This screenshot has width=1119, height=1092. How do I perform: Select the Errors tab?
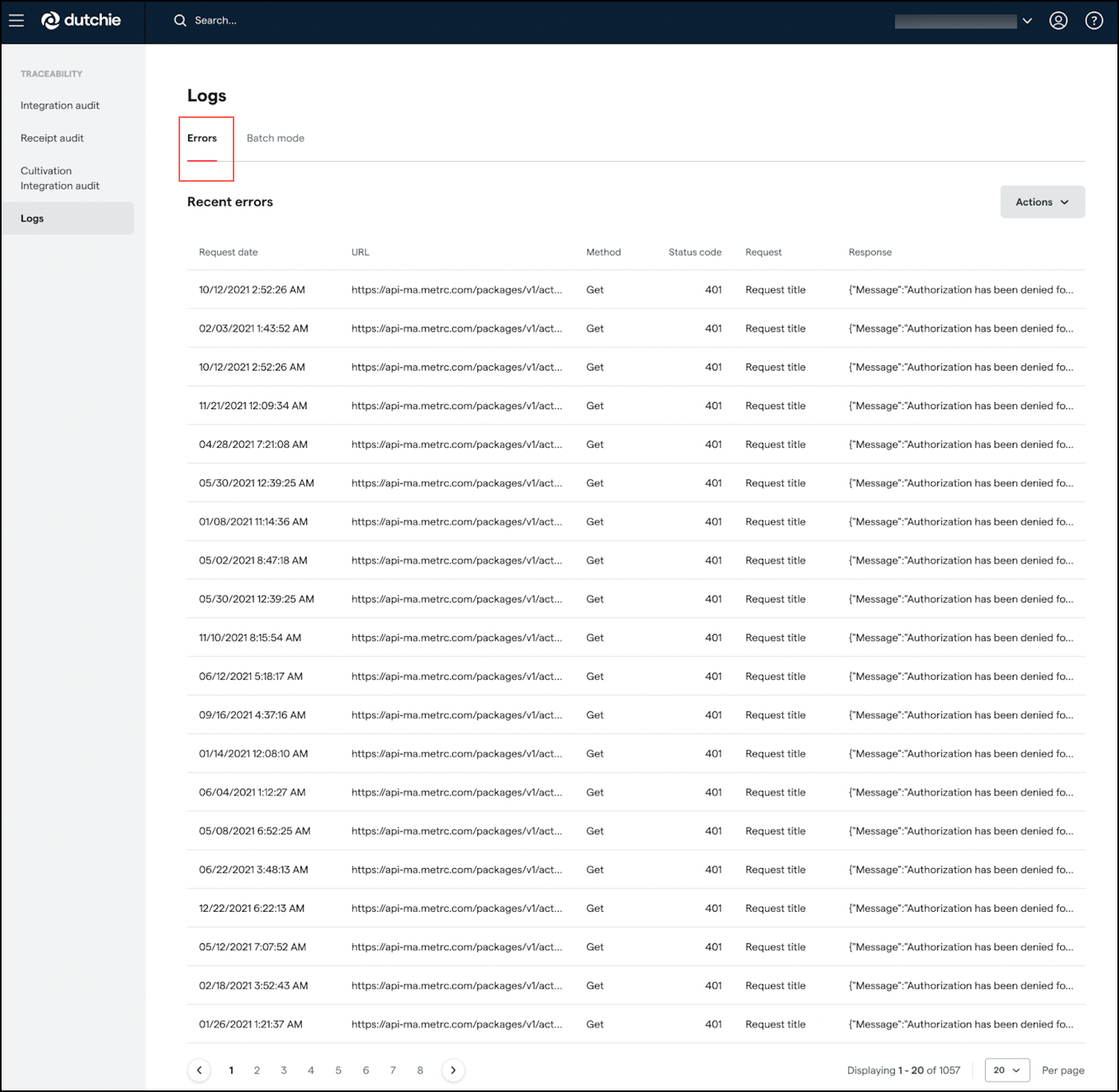[202, 138]
